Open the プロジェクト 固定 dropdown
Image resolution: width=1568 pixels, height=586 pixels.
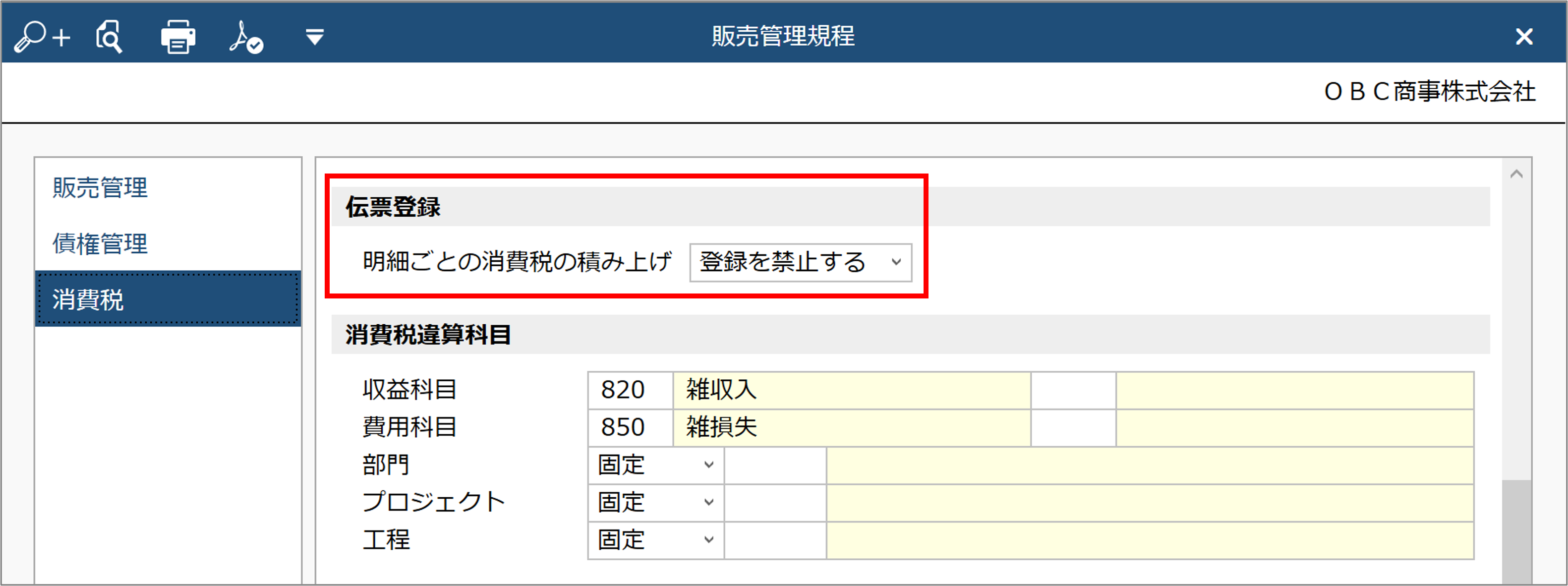click(655, 503)
